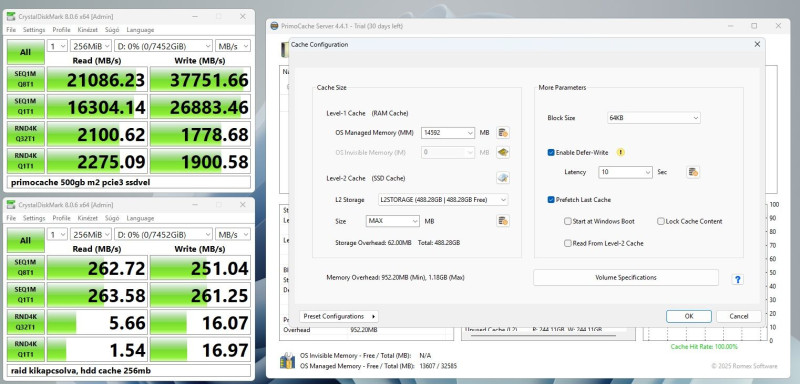
Task: Click blue help question mark icon
Action: click(x=737, y=279)
